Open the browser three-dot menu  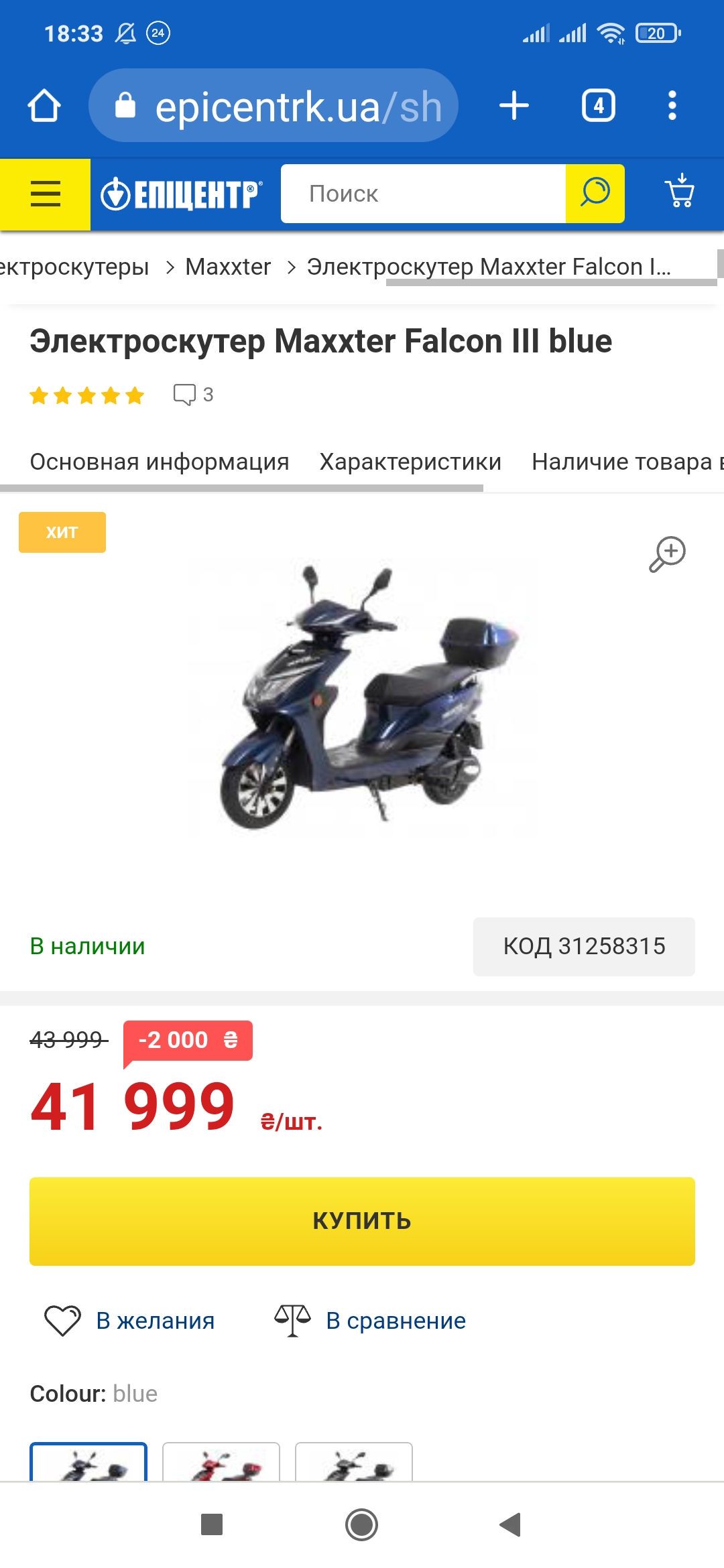pyautogui.click(x=672, y=106)
